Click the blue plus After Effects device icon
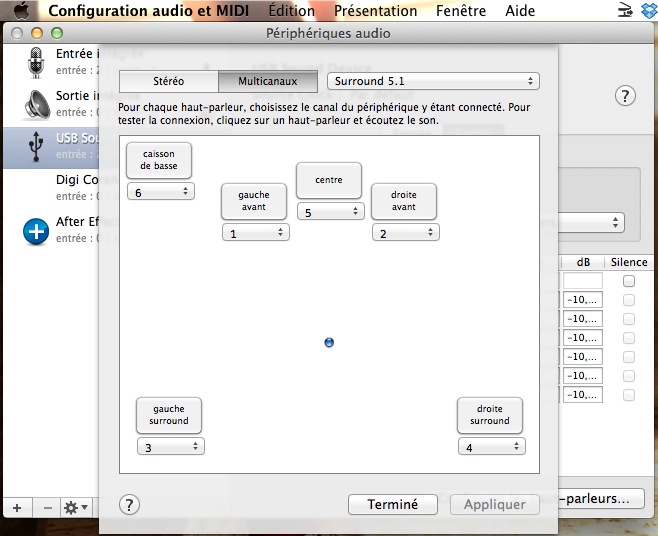This screenshot has width=658, height=536. click(36, 231)
